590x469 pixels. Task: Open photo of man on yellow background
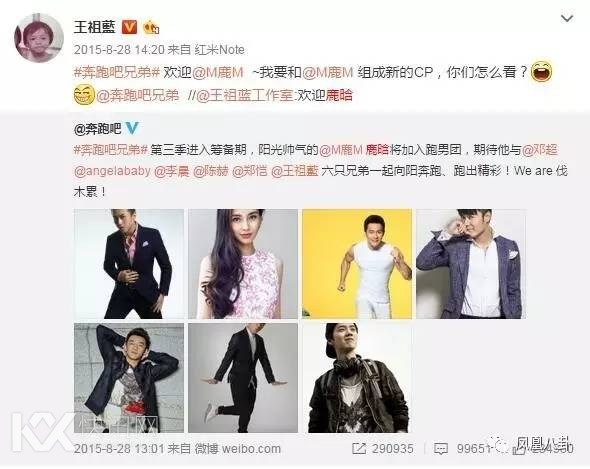(x=357, y=264)
